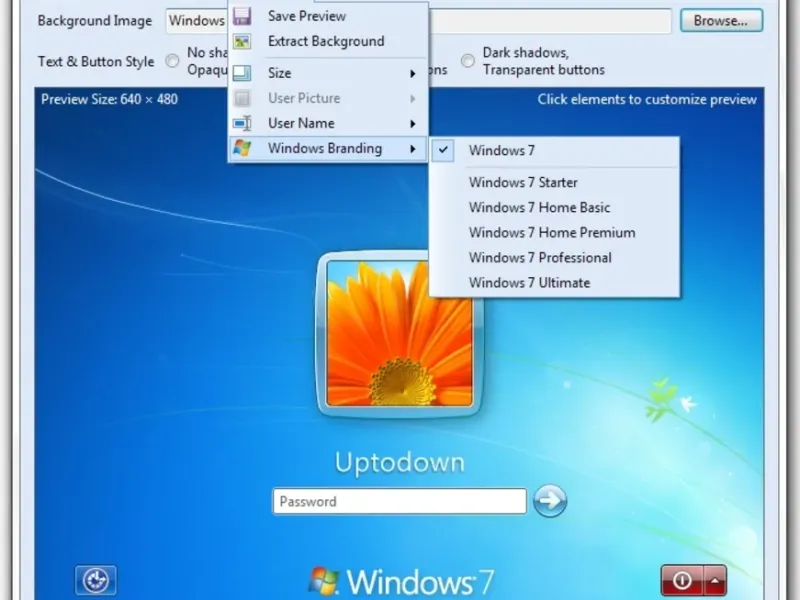Open the User Name menu entry
Screen dimensions: 800x600
[328, 123]
